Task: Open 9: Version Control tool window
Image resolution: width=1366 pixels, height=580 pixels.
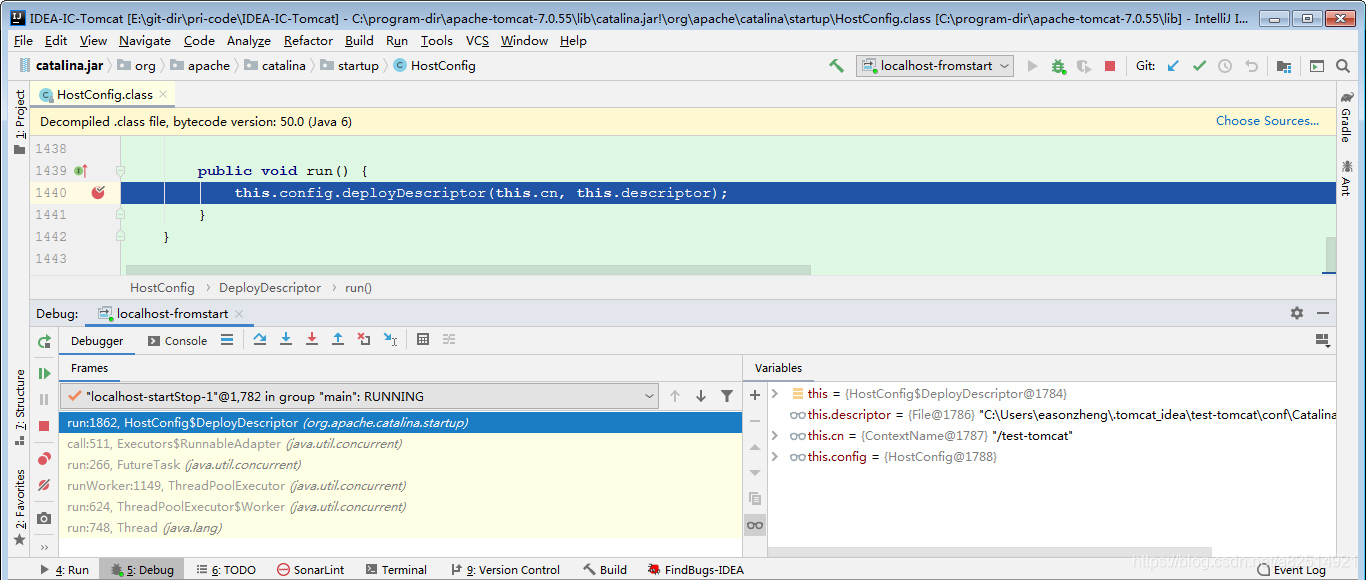Action: click(505, 570)
